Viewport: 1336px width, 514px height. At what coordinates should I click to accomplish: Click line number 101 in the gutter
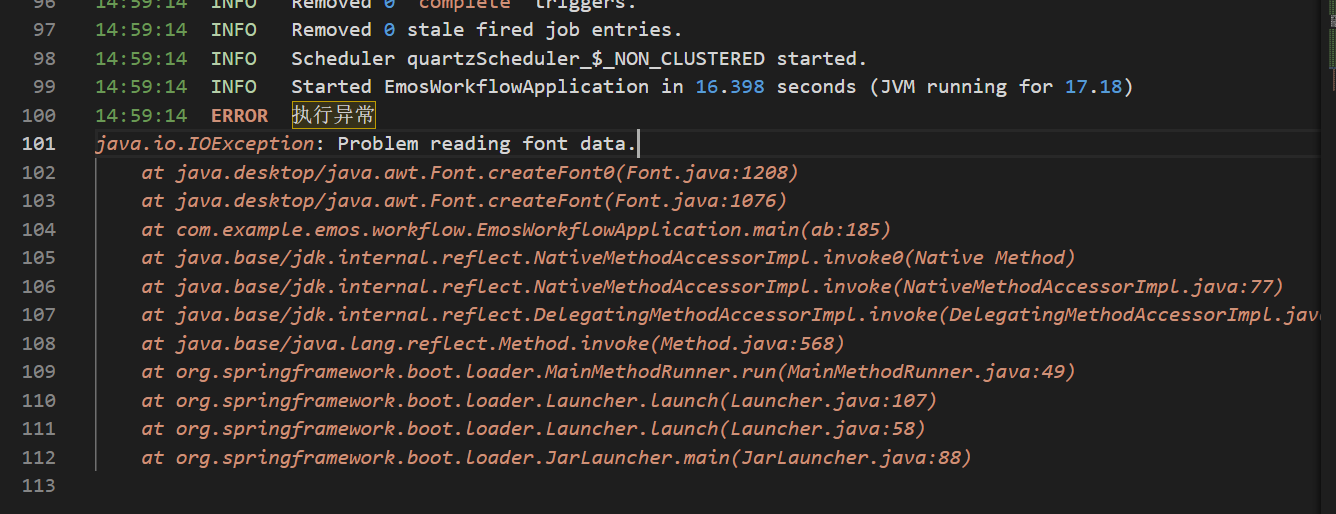(x=38, y=144)
